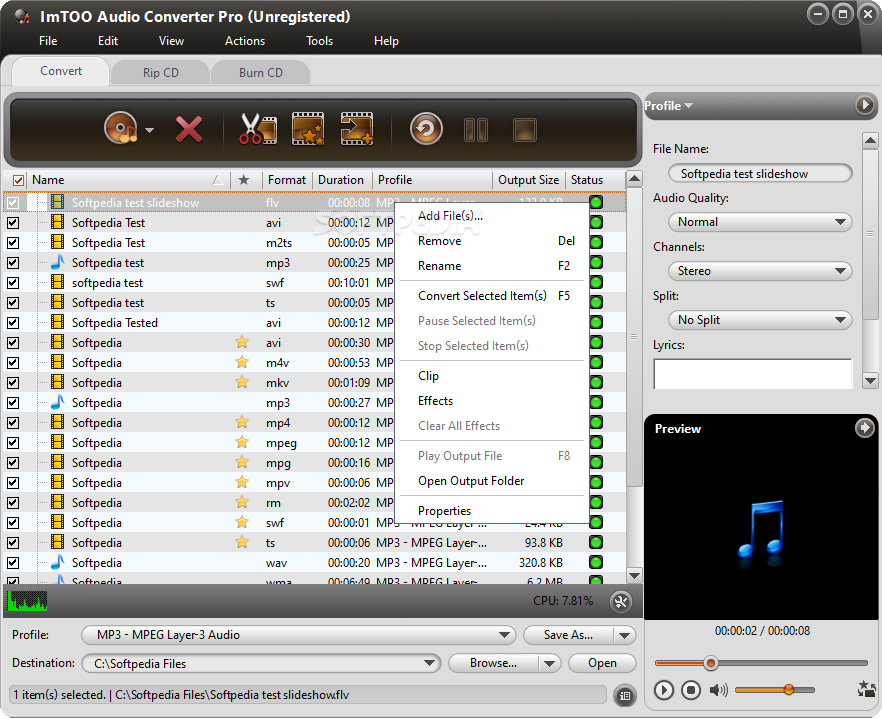The width and height of the screenshot is (882, 718).
Task: Click the file list vertical scrollbar
Action: click(634, 338)
